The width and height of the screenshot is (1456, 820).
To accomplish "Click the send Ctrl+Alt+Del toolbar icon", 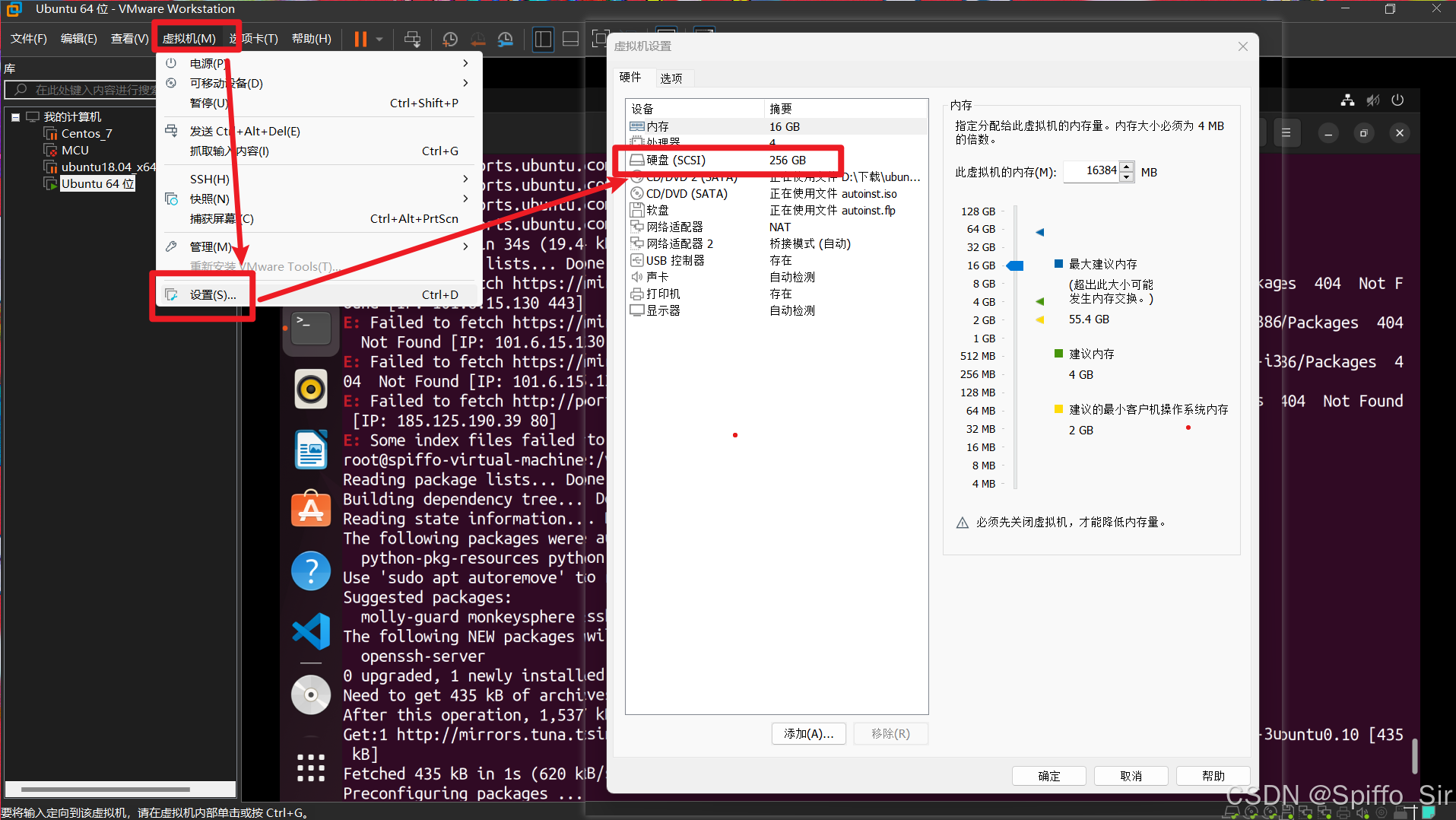I will click(412, 39).
